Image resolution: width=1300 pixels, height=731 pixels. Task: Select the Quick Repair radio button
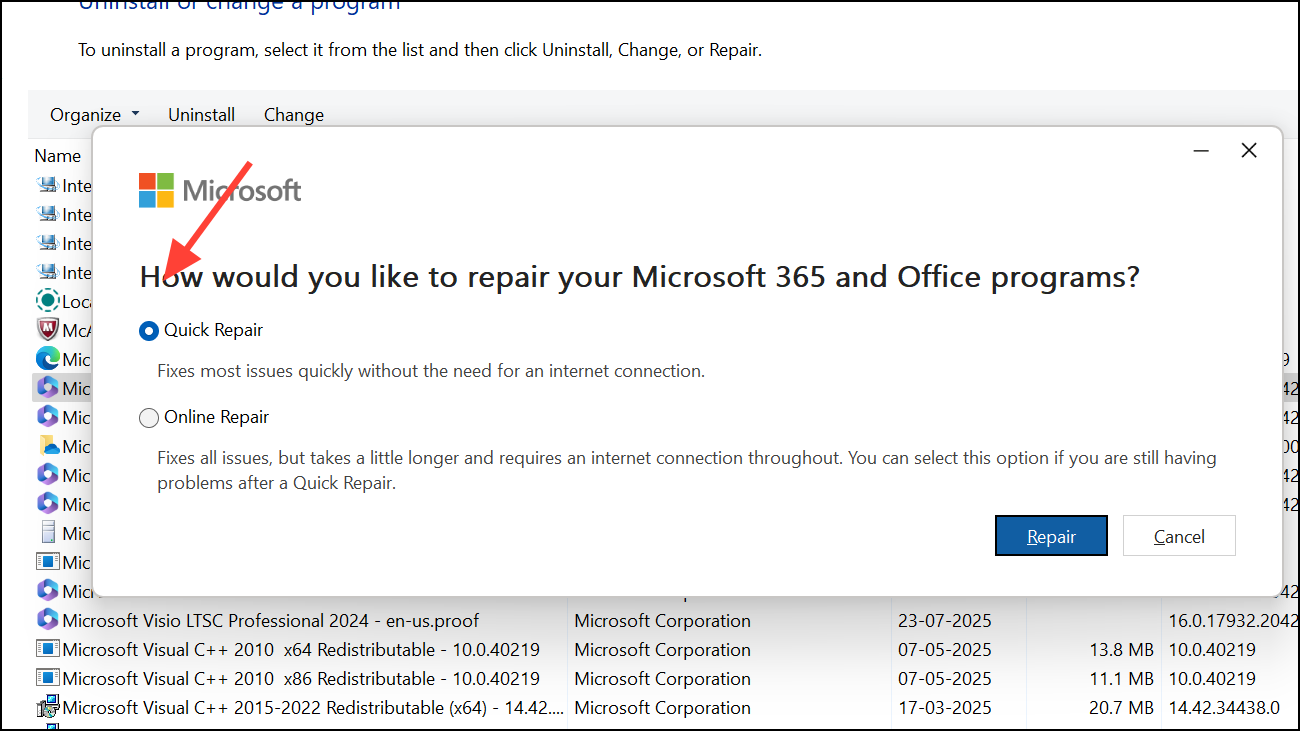coord(149,331)
